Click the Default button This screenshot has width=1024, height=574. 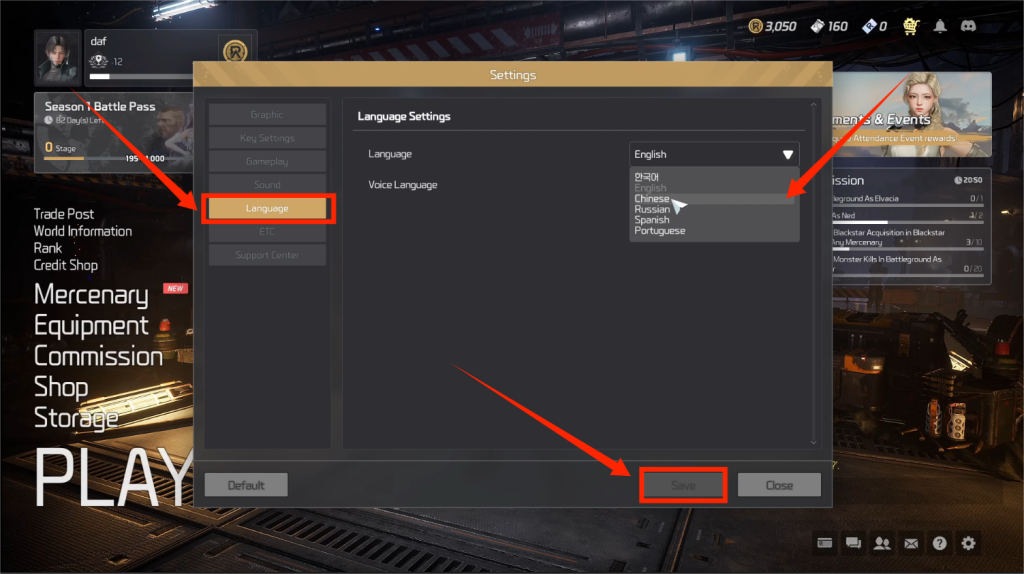click(246, 485)
